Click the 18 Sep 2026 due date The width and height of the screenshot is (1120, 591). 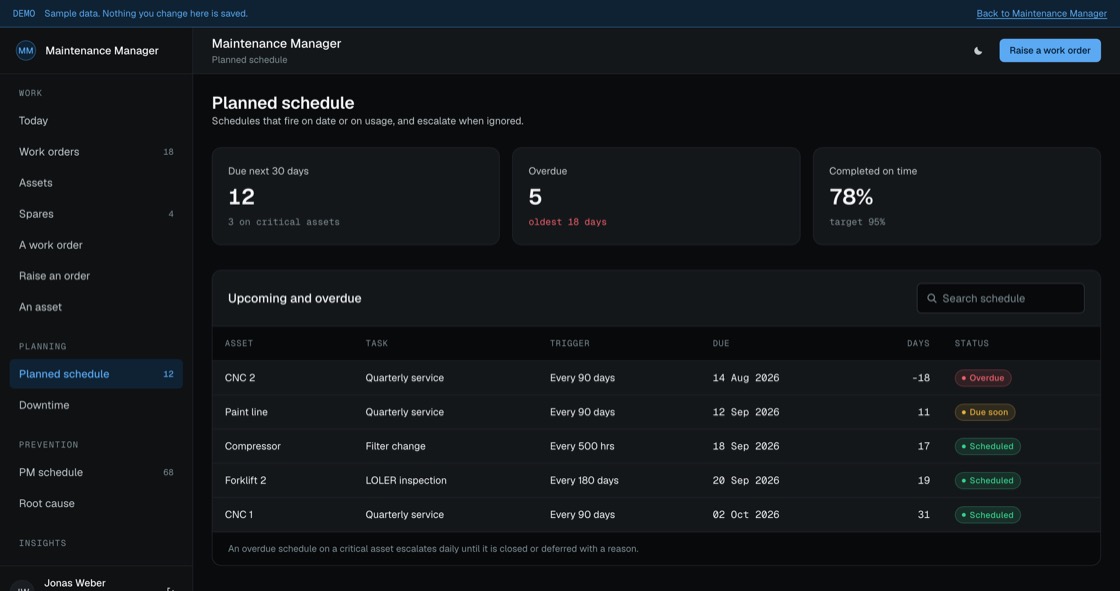pyautogui.click(x=746, y=447)
